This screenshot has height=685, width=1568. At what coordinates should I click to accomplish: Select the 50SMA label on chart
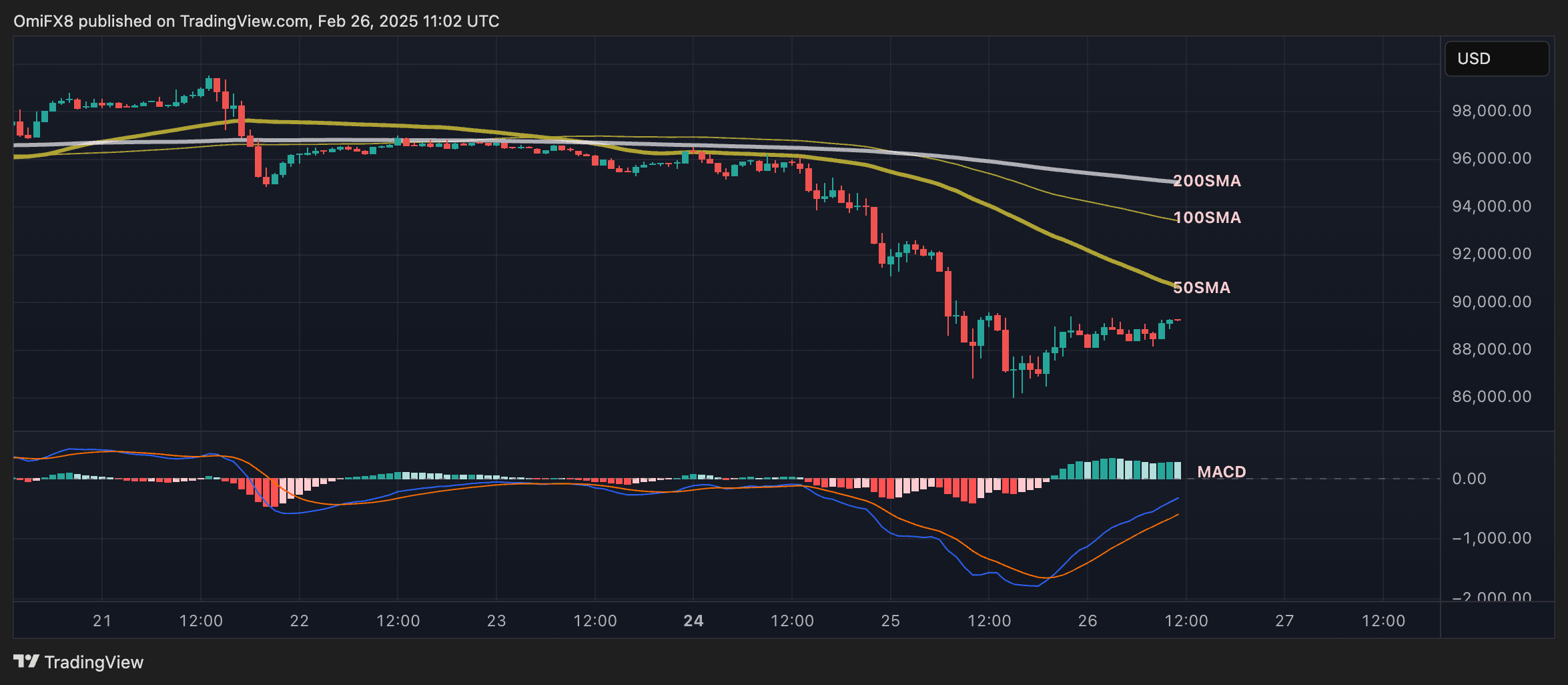(x=1202, y=288)
